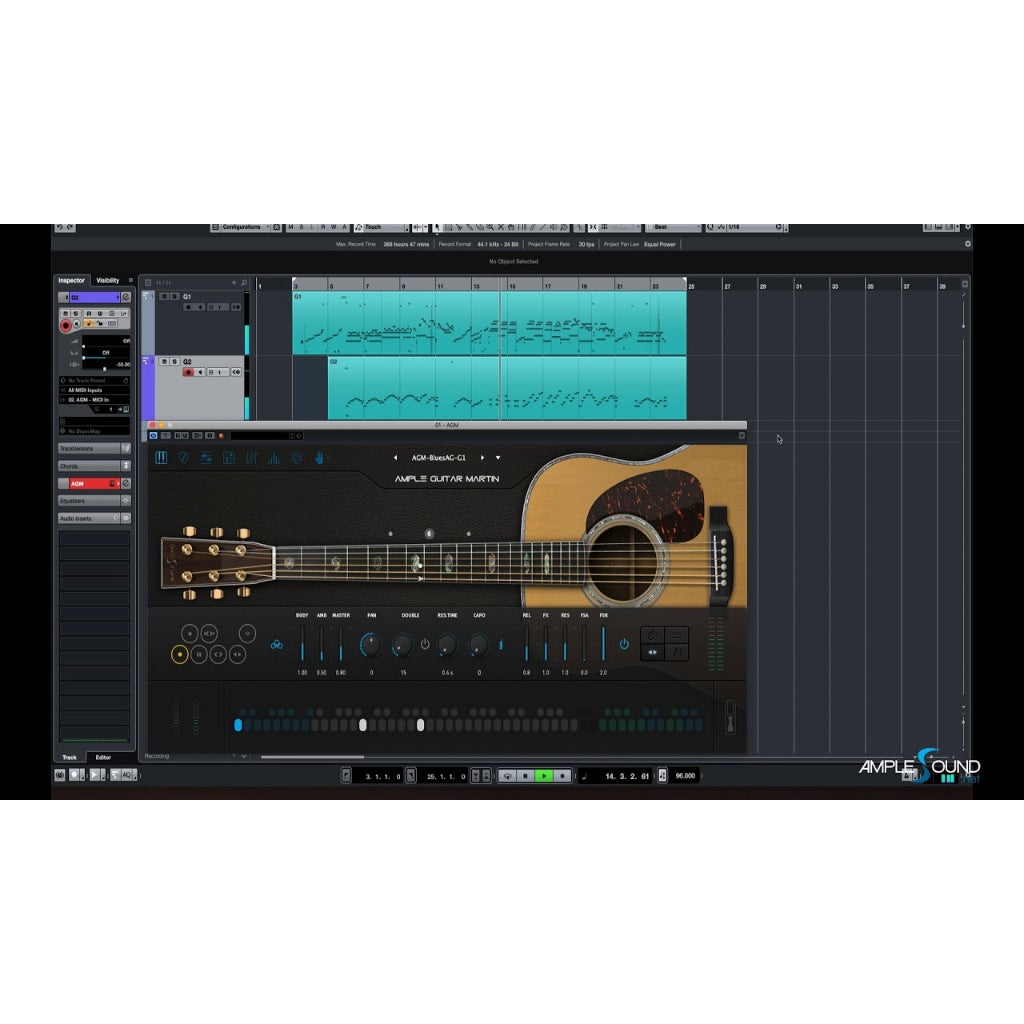Toggle the Double power switch in the plugin
The image size is (1024, 1024).
click(425, 643)
